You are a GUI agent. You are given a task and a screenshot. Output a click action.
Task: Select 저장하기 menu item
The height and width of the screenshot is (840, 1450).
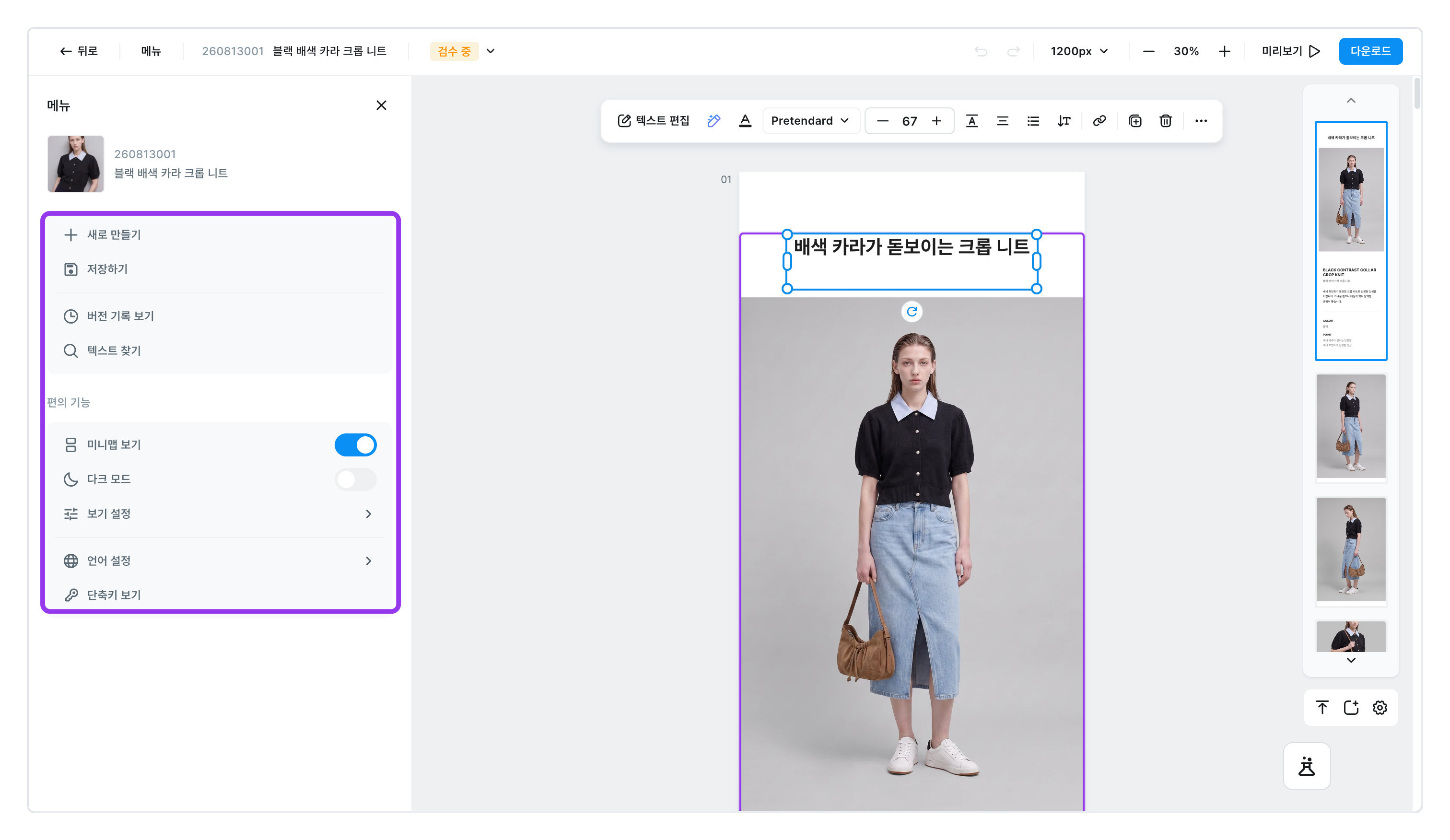pos(220,269)
